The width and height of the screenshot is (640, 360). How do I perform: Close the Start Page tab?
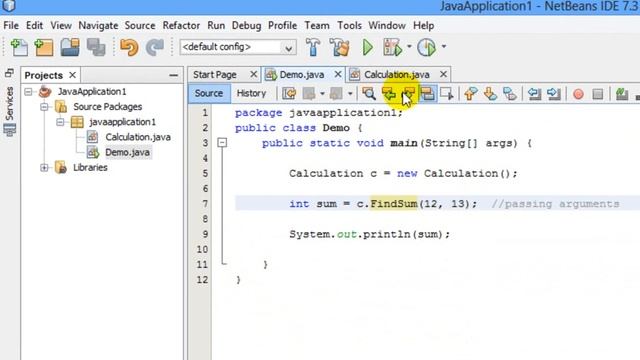point(253,75)
